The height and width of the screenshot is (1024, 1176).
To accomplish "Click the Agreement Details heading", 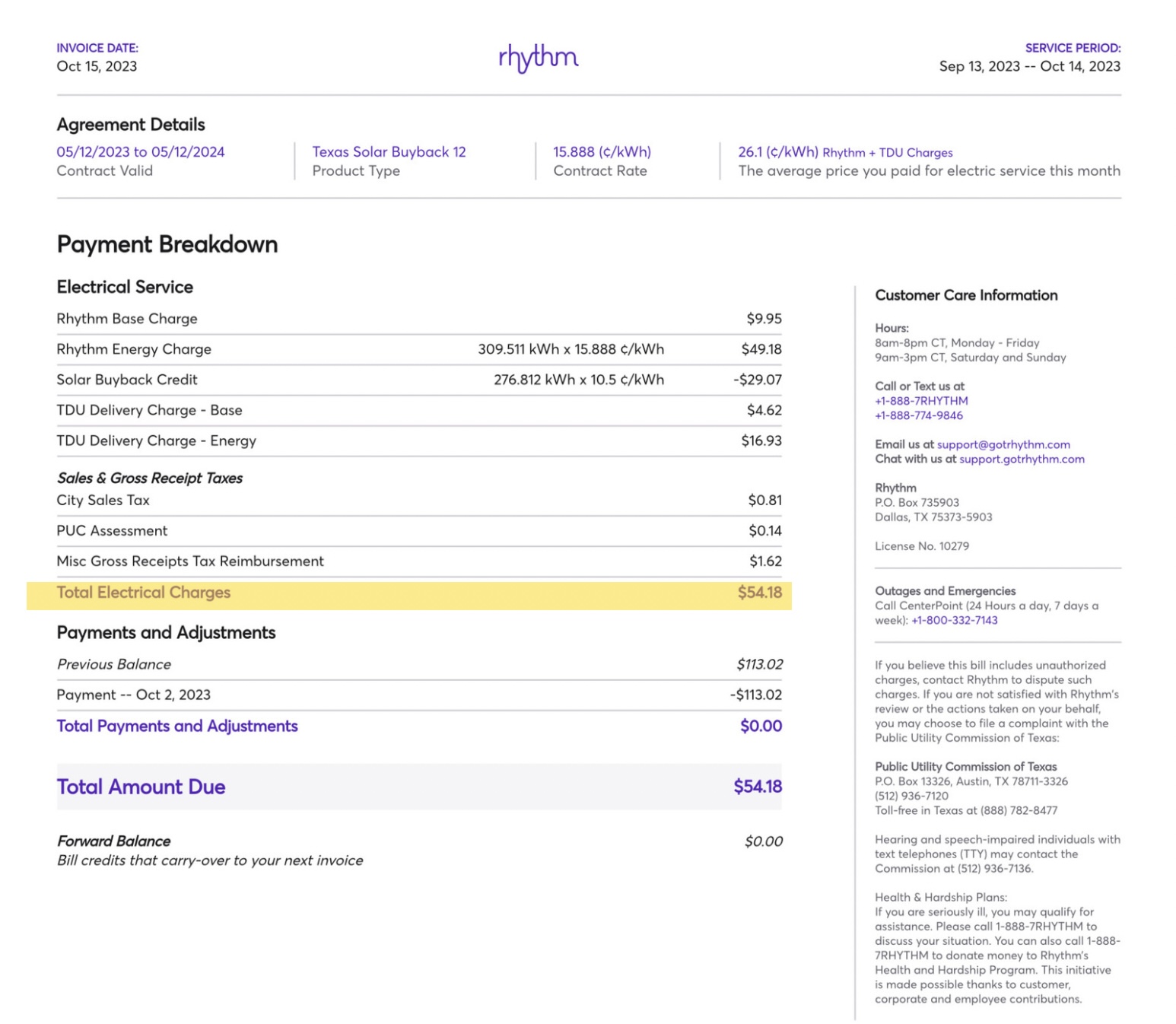I will tap(131, 124).
